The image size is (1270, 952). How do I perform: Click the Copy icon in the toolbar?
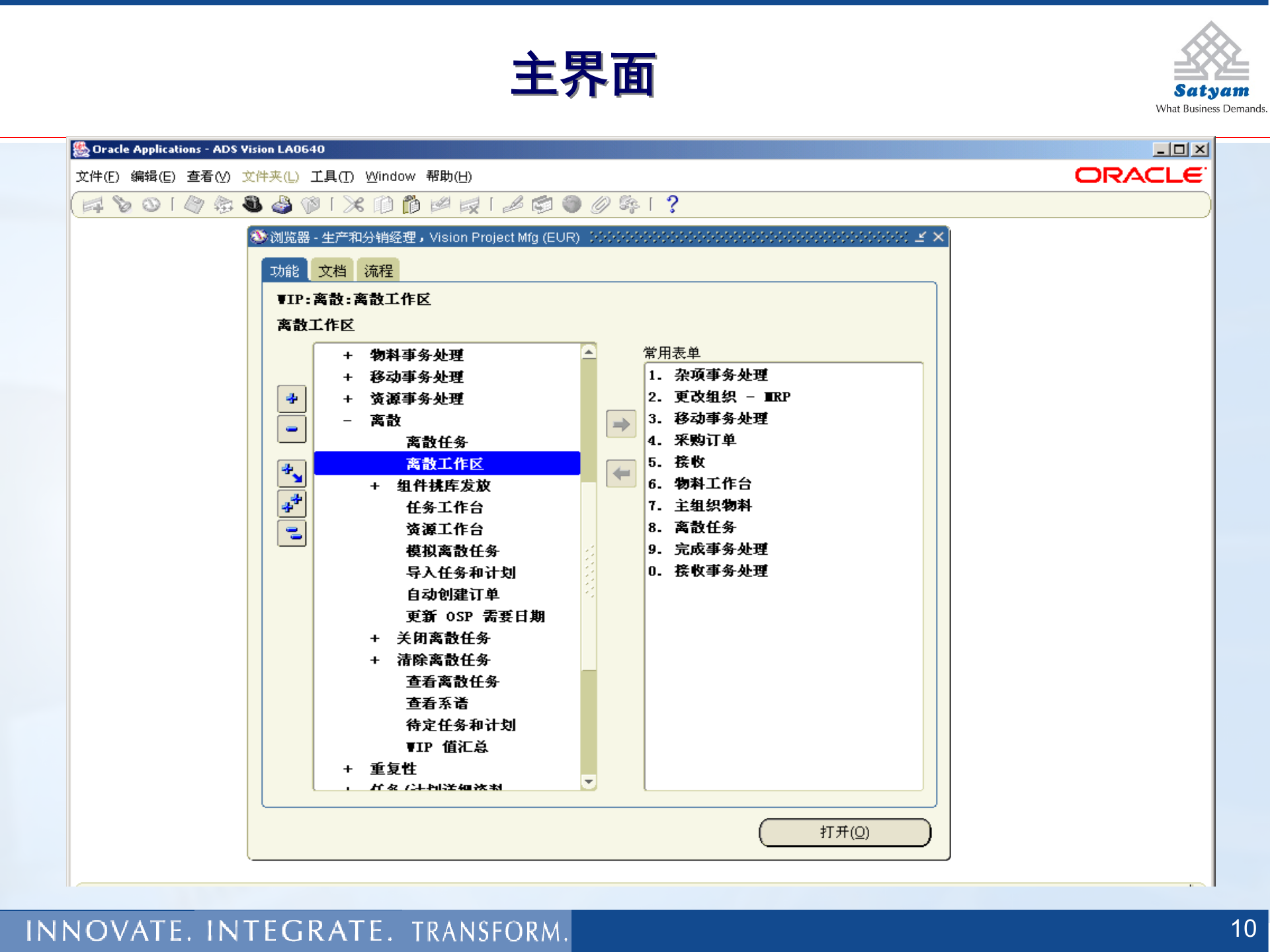382,205
